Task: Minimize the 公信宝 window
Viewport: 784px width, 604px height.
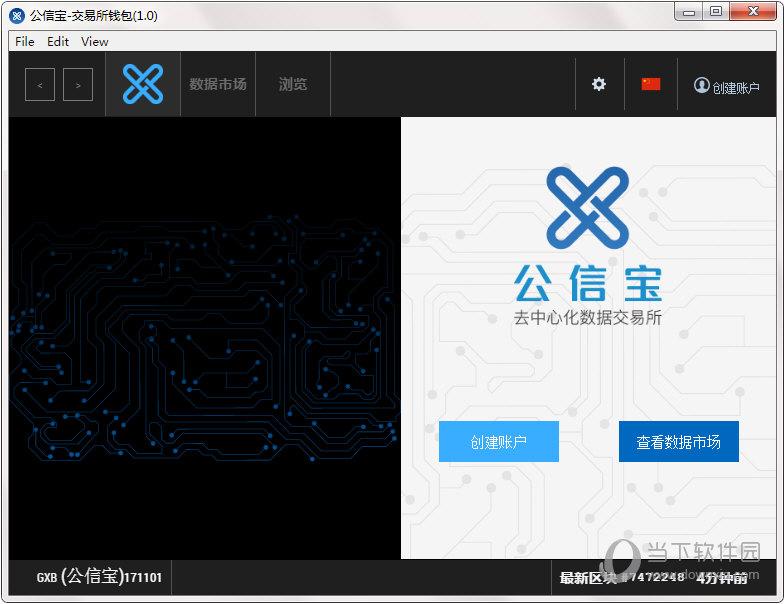Action: coord(688,12)
